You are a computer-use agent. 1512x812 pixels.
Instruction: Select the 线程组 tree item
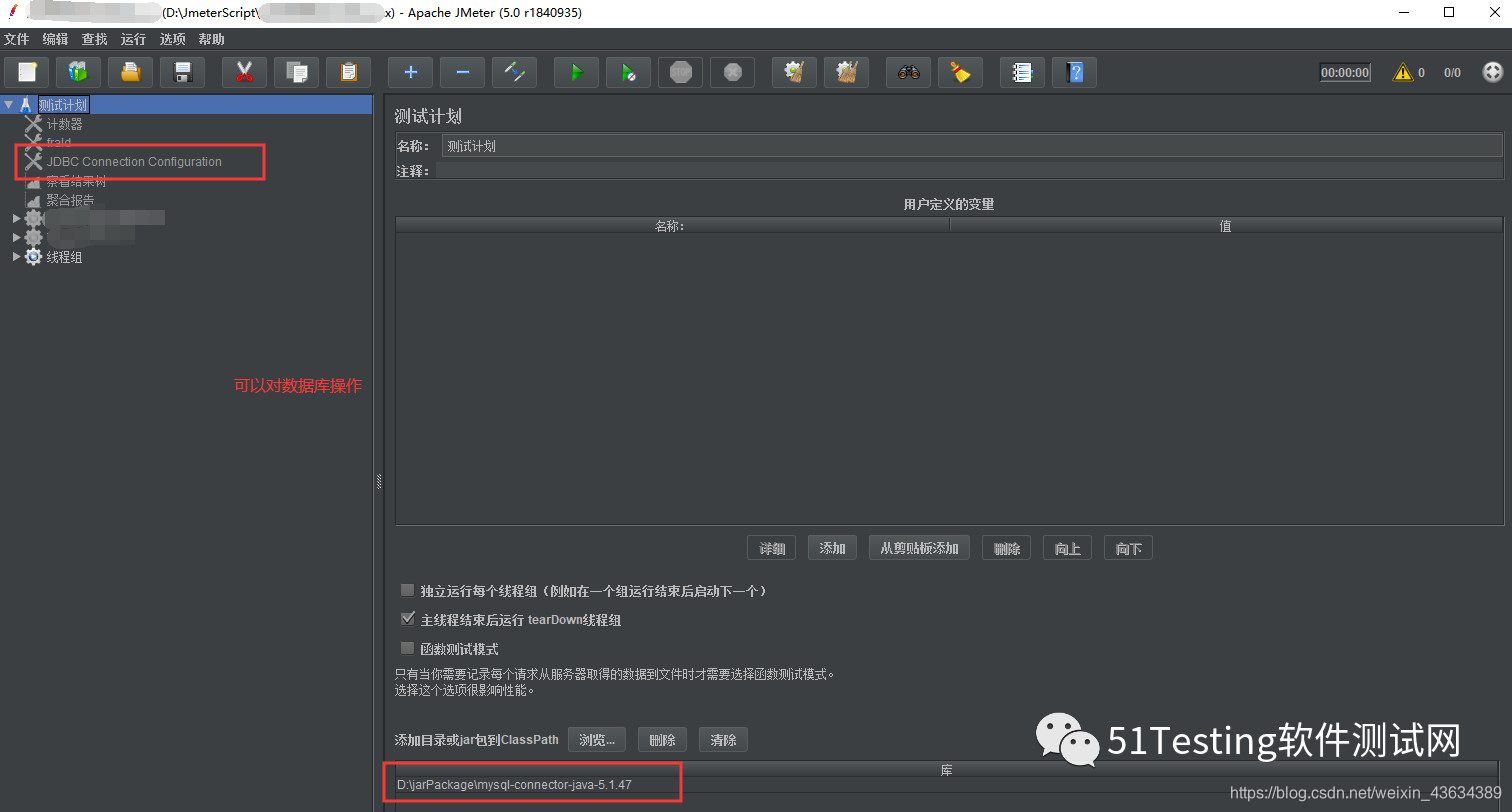point(64,257)
